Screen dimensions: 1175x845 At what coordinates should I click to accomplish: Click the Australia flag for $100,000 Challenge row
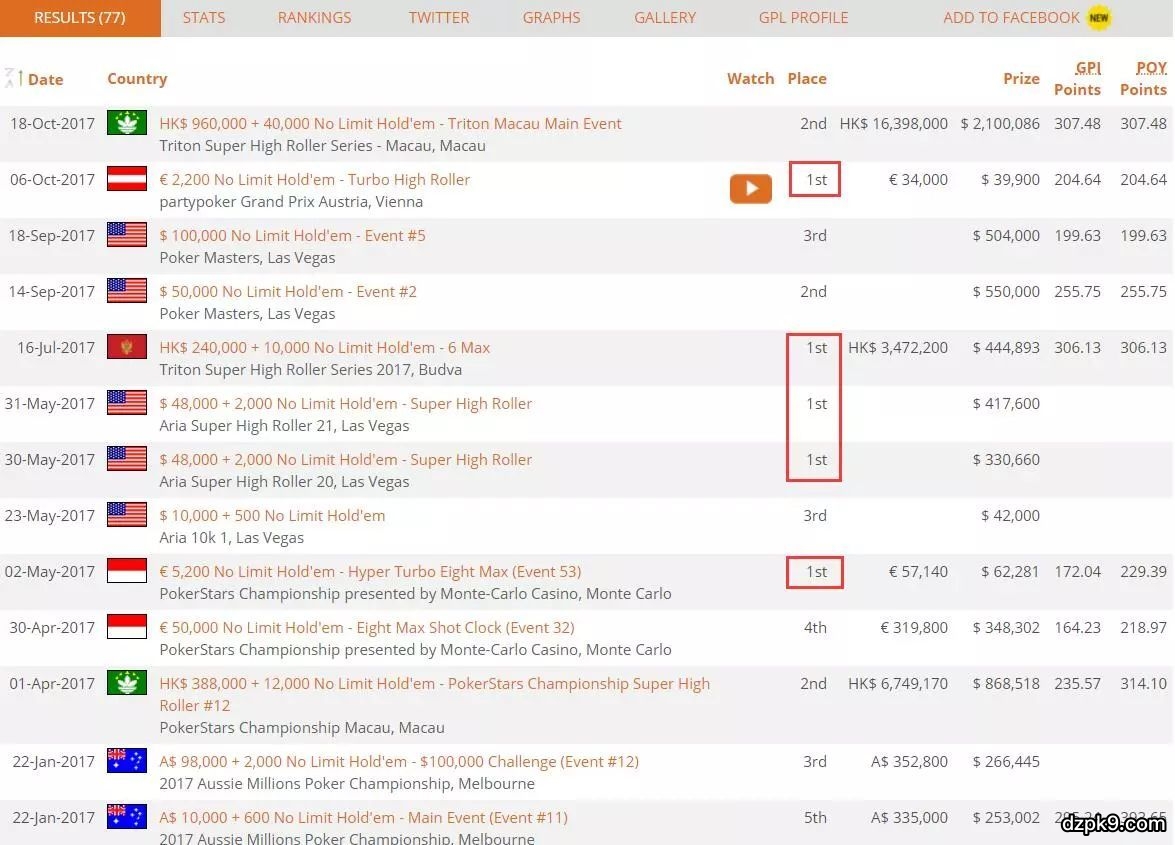click(127, 761)
